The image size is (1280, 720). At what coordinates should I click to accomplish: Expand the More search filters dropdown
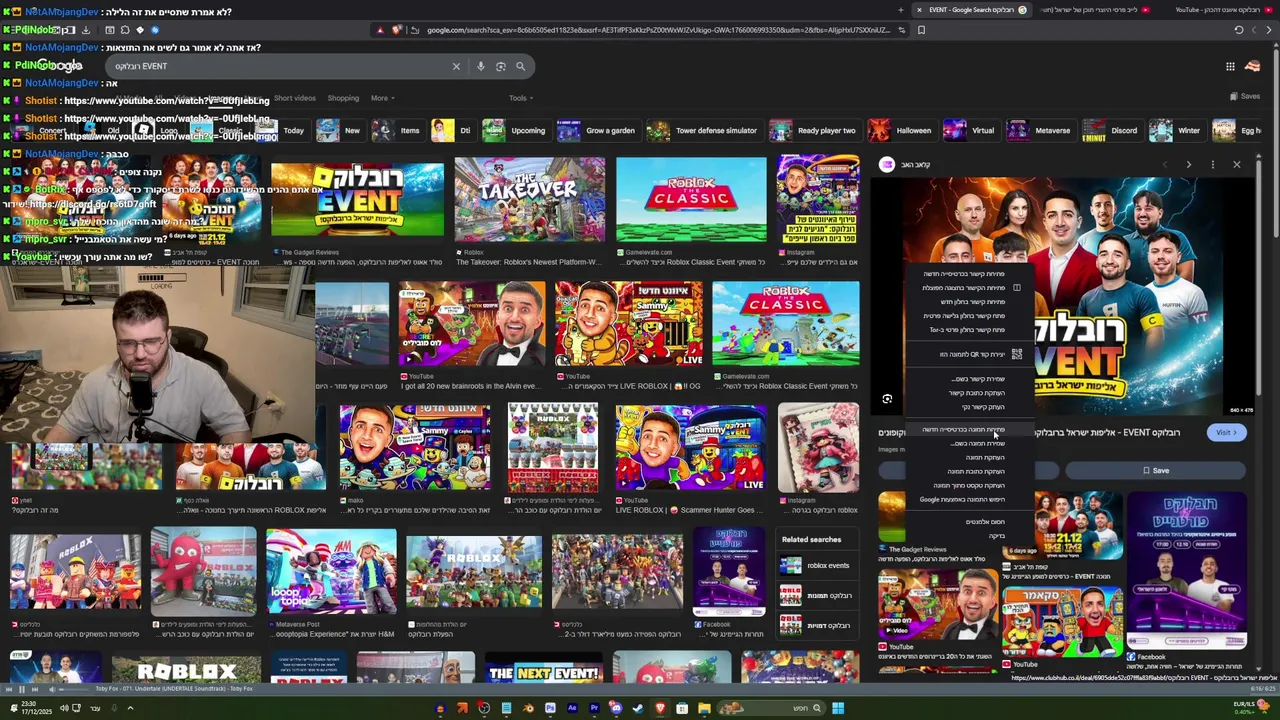click(x=383, y=98)
